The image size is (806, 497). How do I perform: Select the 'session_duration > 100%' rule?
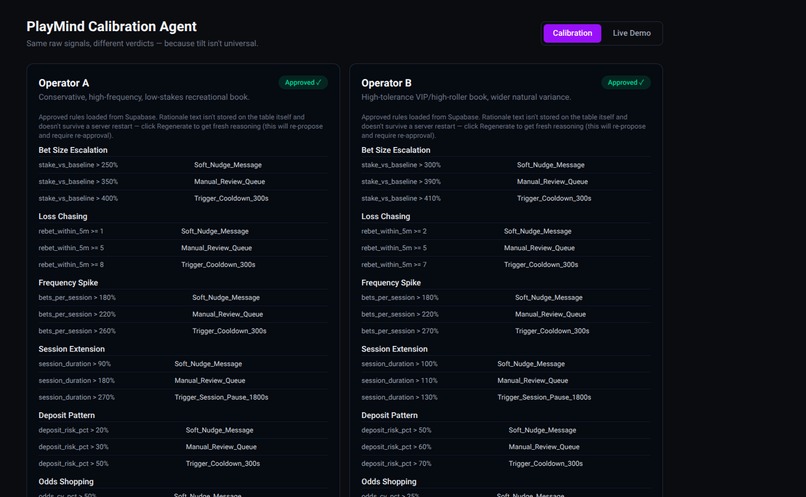coord(399,364)
